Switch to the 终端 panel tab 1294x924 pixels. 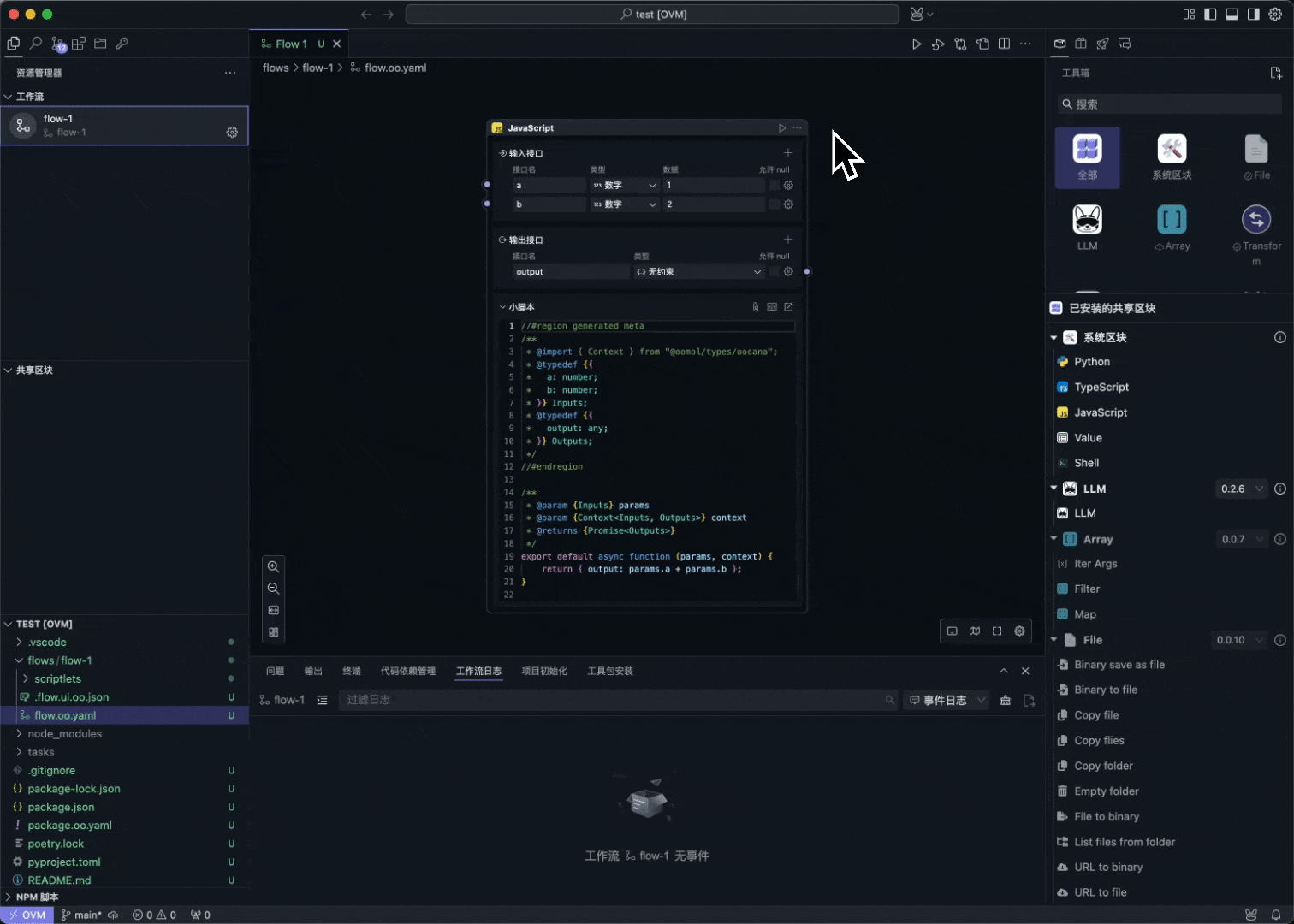click(x=351, y=671)
